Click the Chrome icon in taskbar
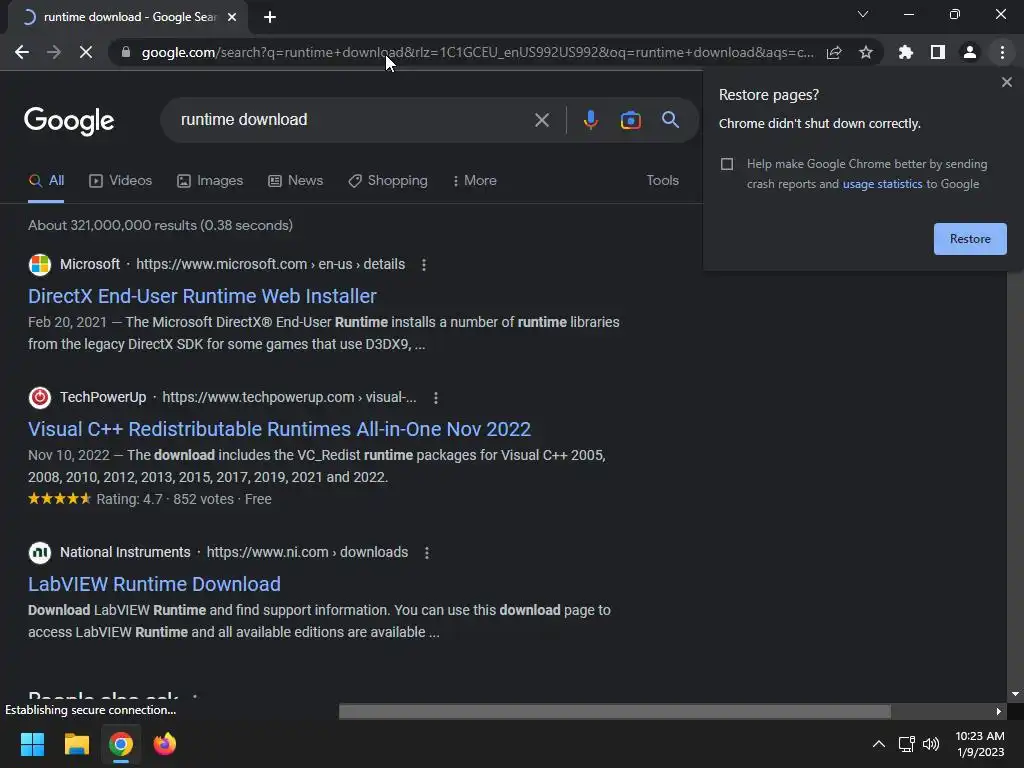 121,744
